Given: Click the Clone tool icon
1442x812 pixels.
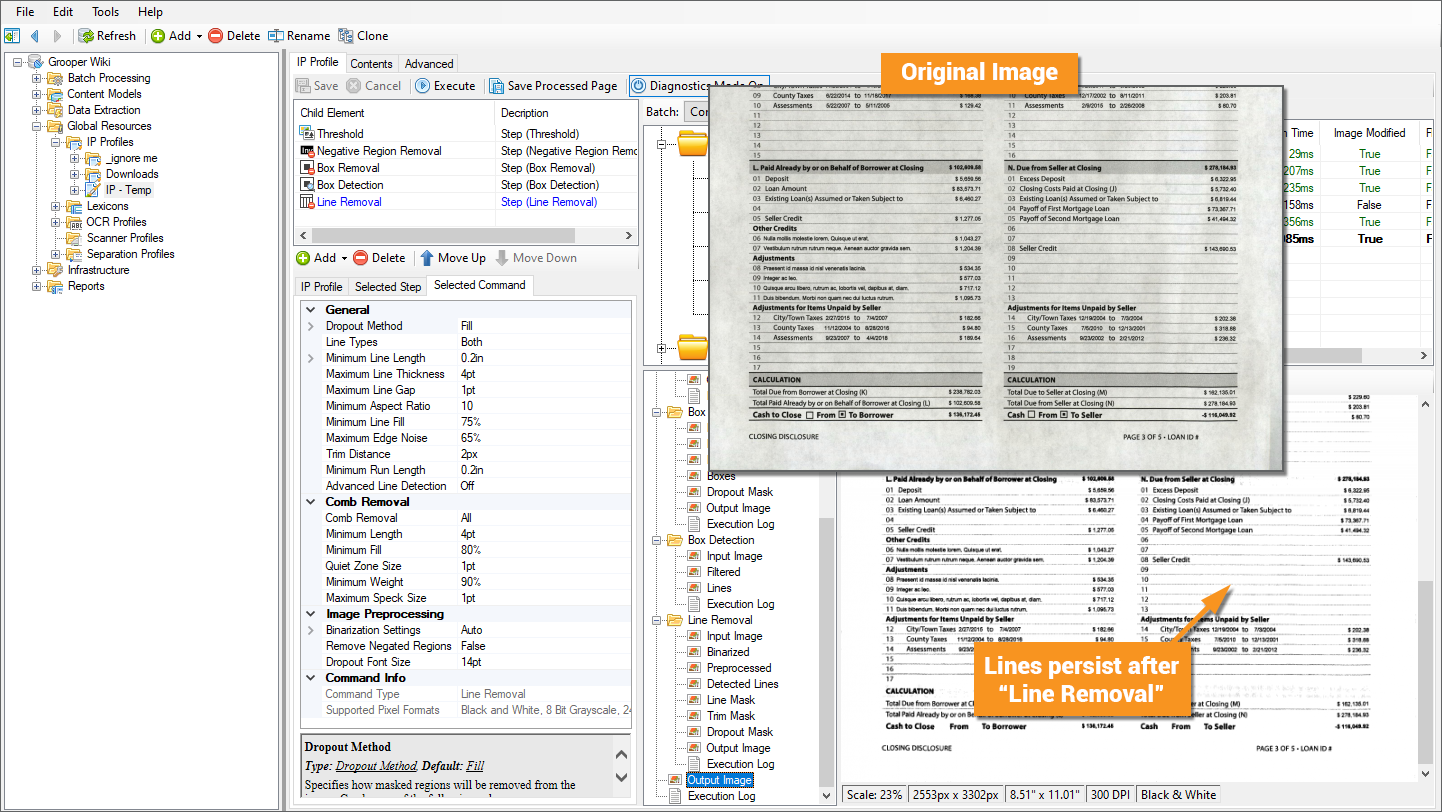Looking at the screenshot, I should tap(346, 36).
